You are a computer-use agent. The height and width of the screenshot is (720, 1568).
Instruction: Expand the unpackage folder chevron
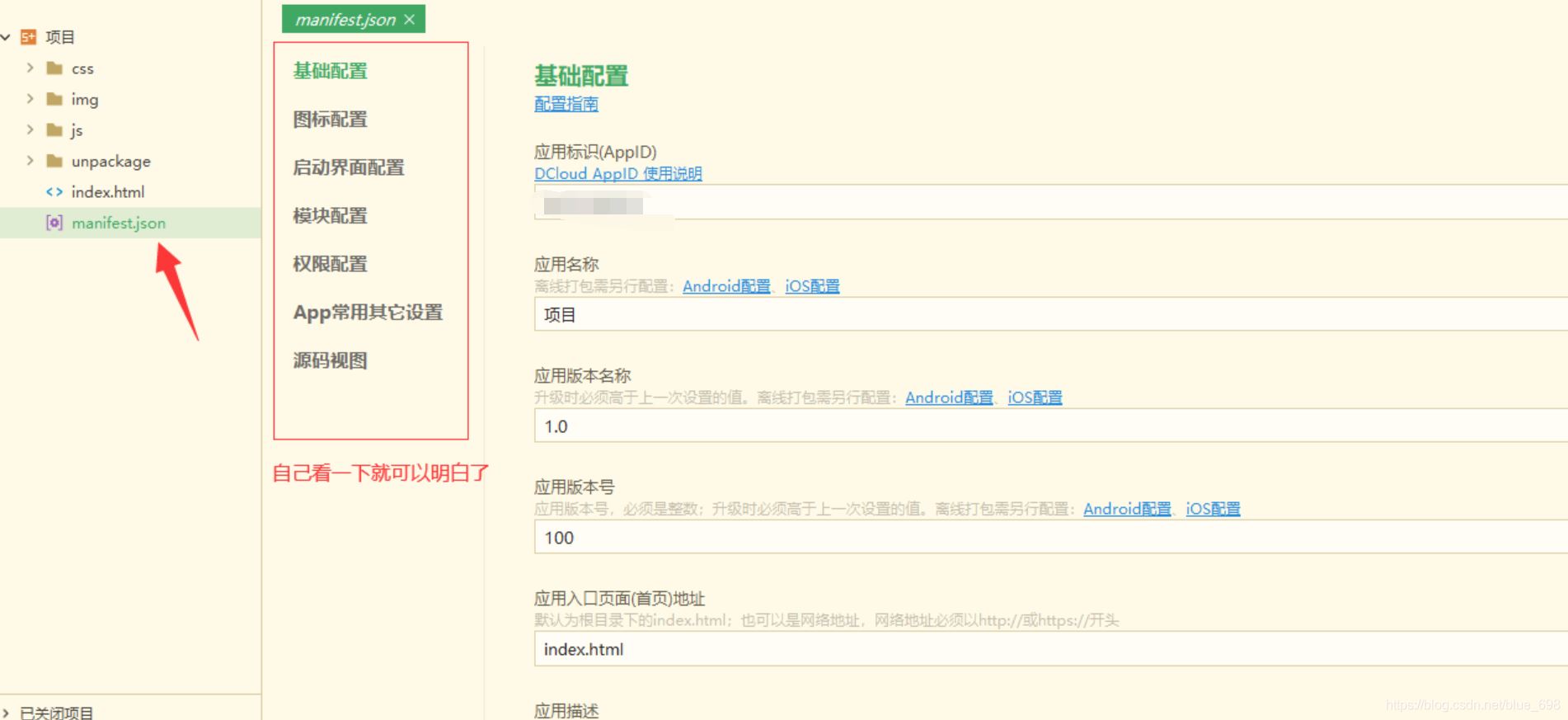tap(30, 161)
